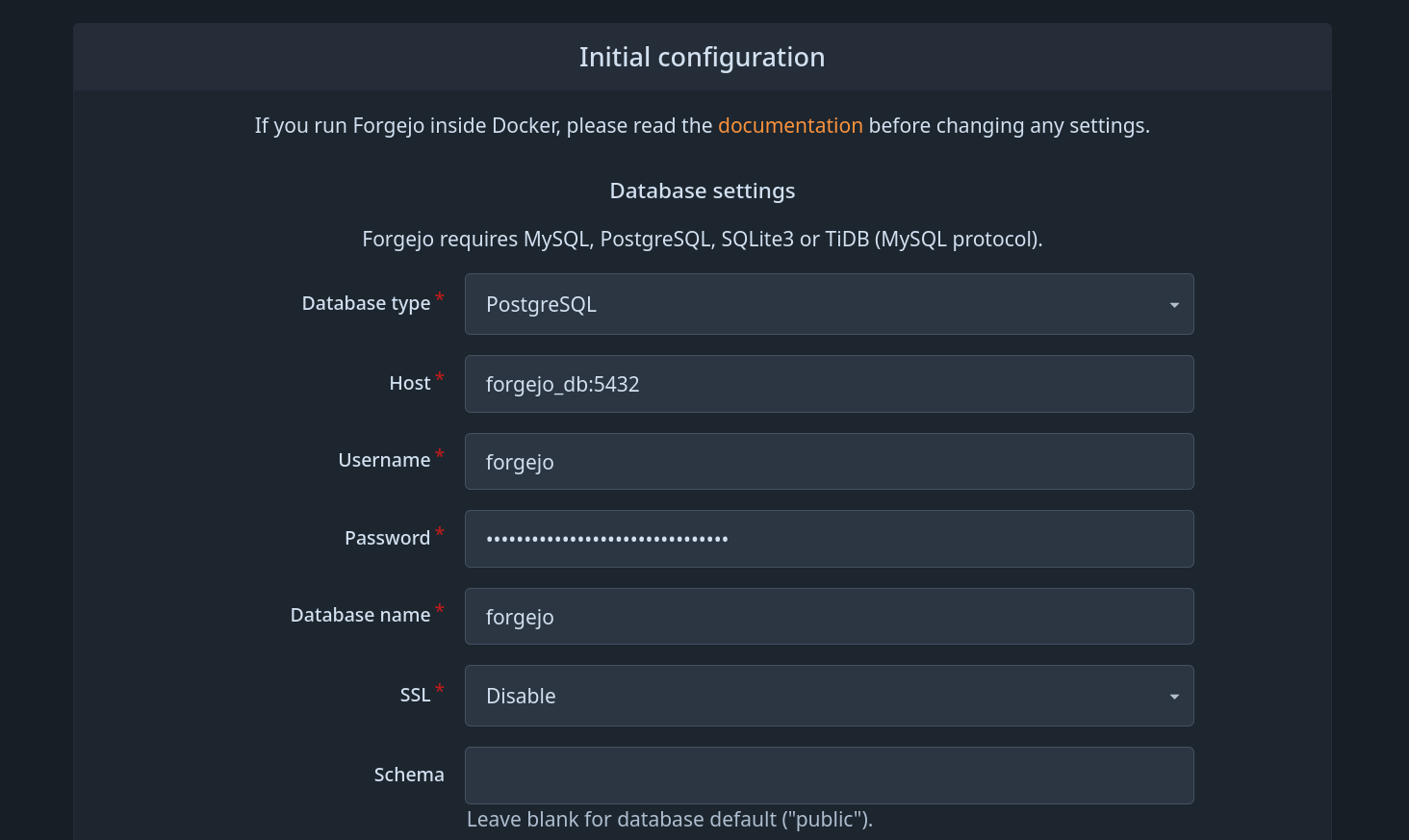Click the "Username" field label
The height and width of the screenshot is (840, 1409).
[384, 460]
